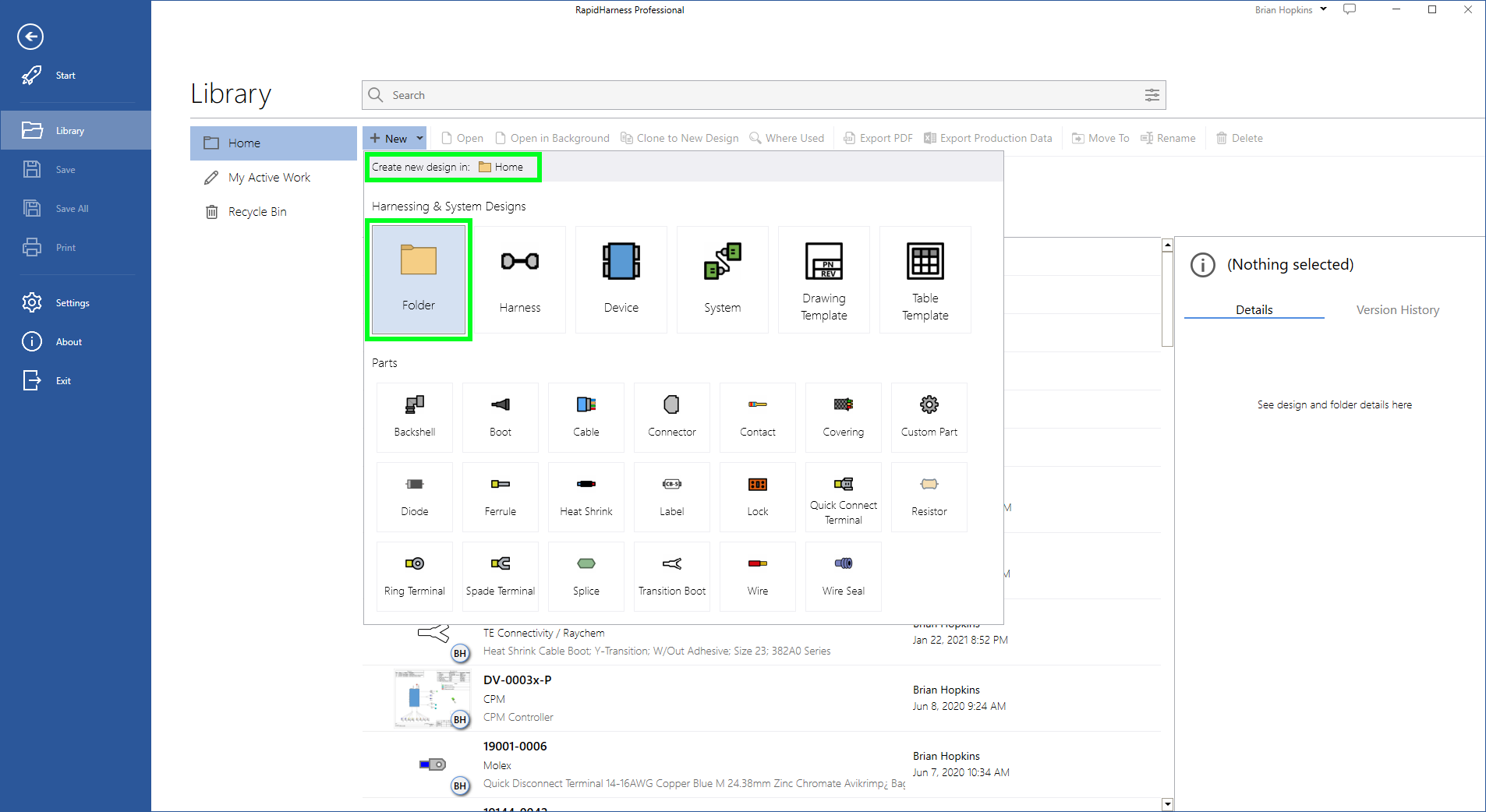Image resolution: width=1486 pixels, height=812 pixels.
Task: Add a new Contact part
Action: pyautogui.click(x=758, y=418)
